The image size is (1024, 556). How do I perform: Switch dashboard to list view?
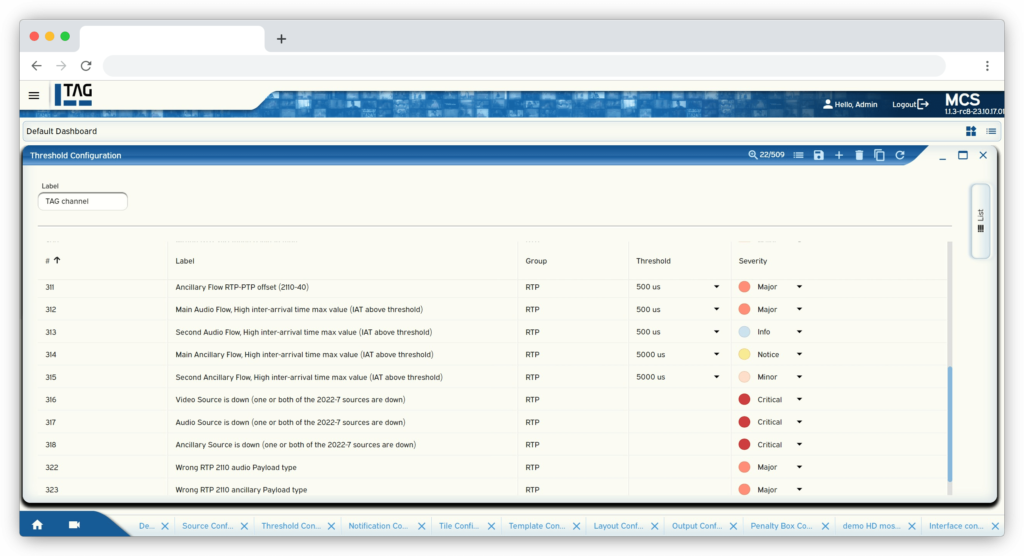pyautogui.click(x=991, y=131)
